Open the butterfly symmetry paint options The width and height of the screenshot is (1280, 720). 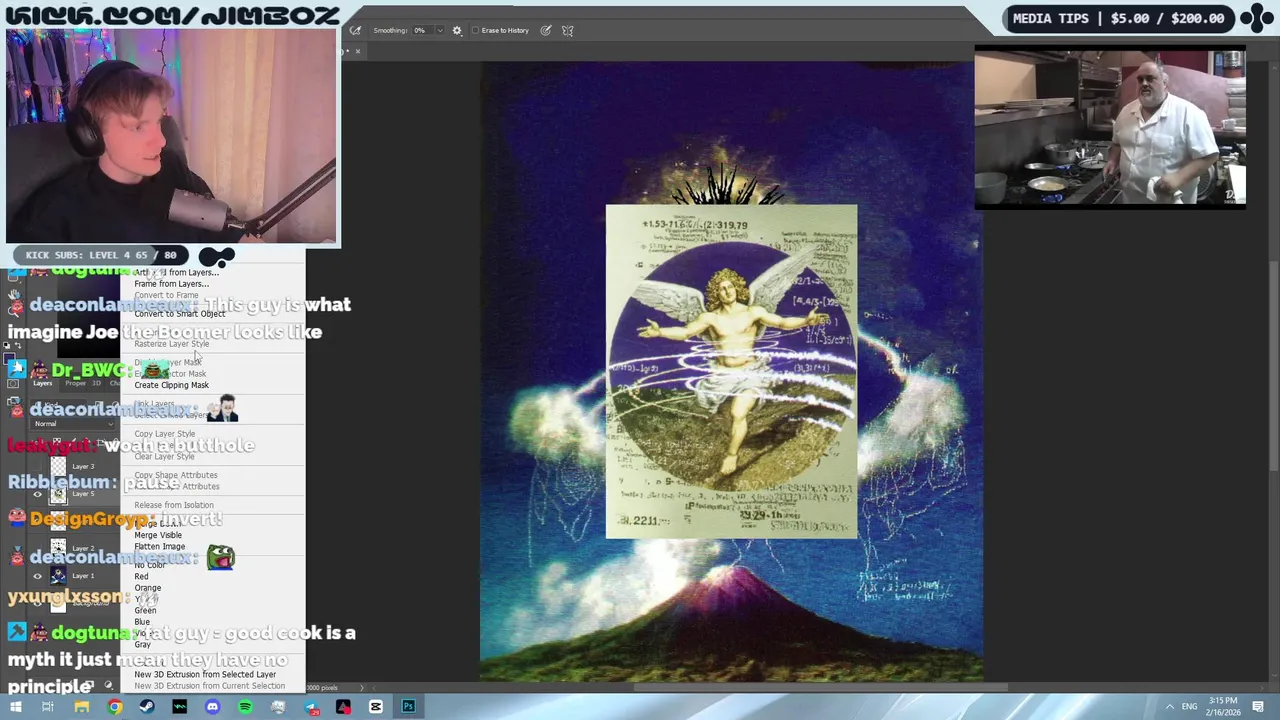coord(567,30)
